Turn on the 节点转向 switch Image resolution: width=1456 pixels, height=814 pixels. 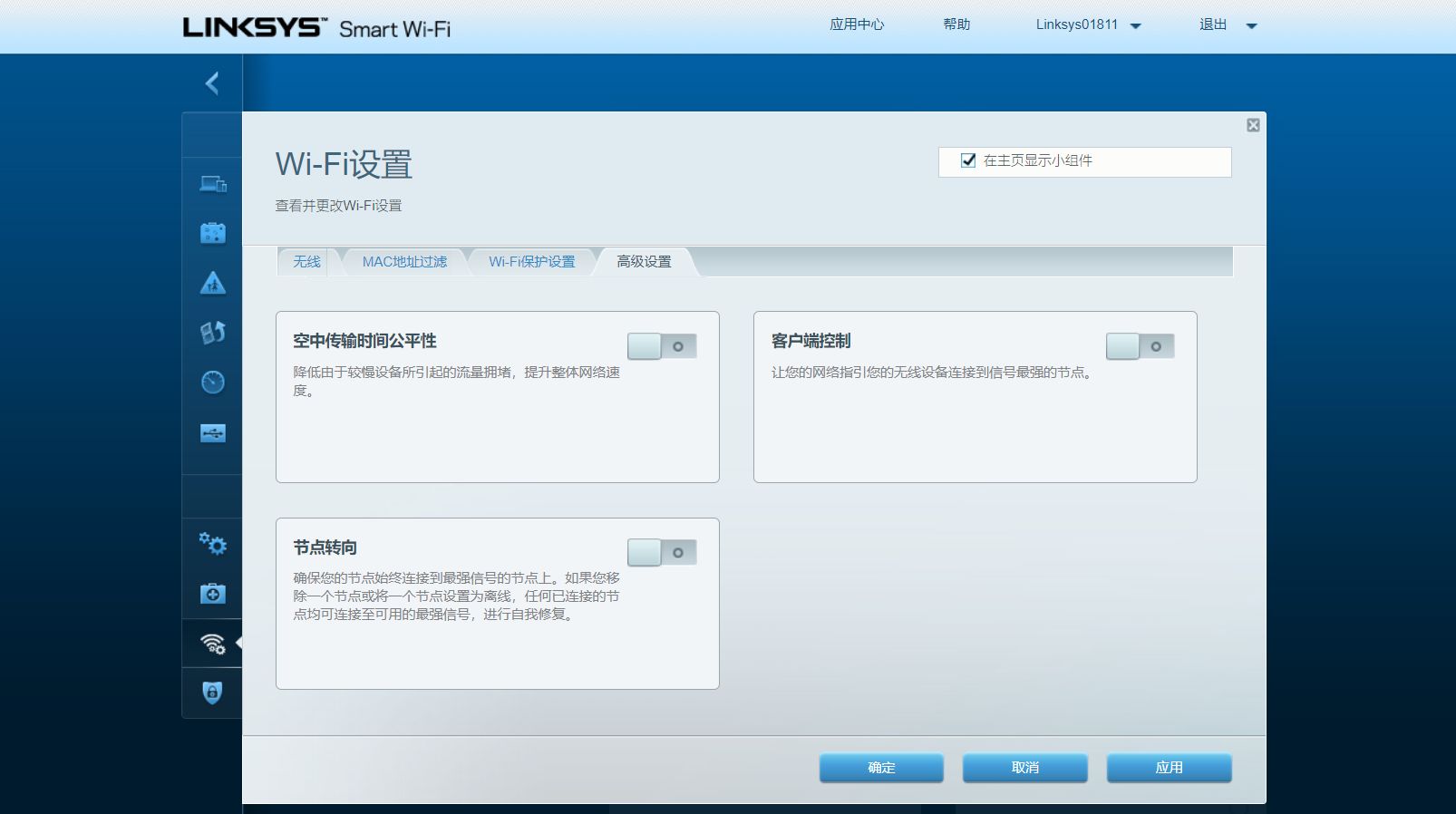coord(662,553)
